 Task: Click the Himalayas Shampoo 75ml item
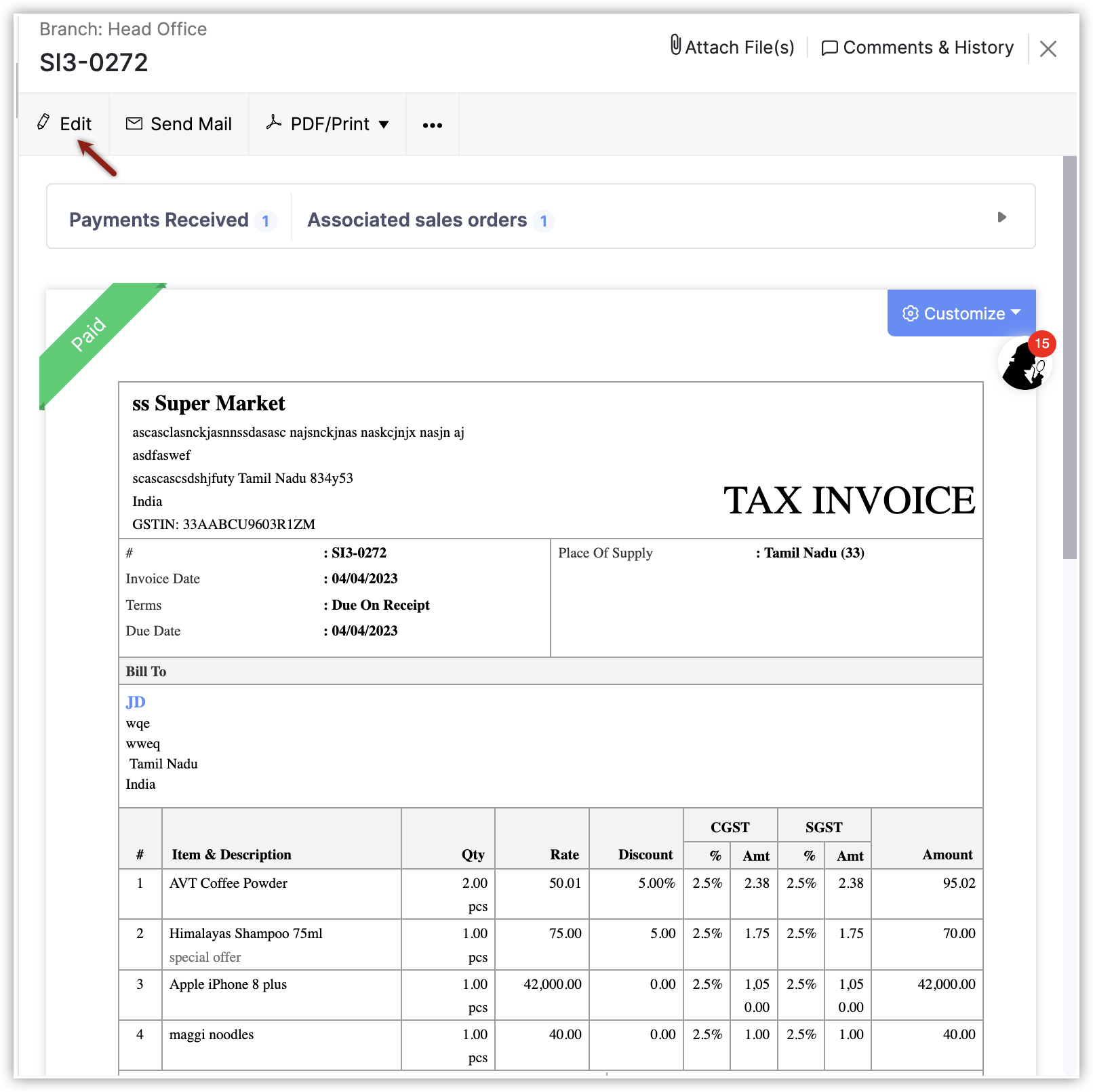click(246, 933)
